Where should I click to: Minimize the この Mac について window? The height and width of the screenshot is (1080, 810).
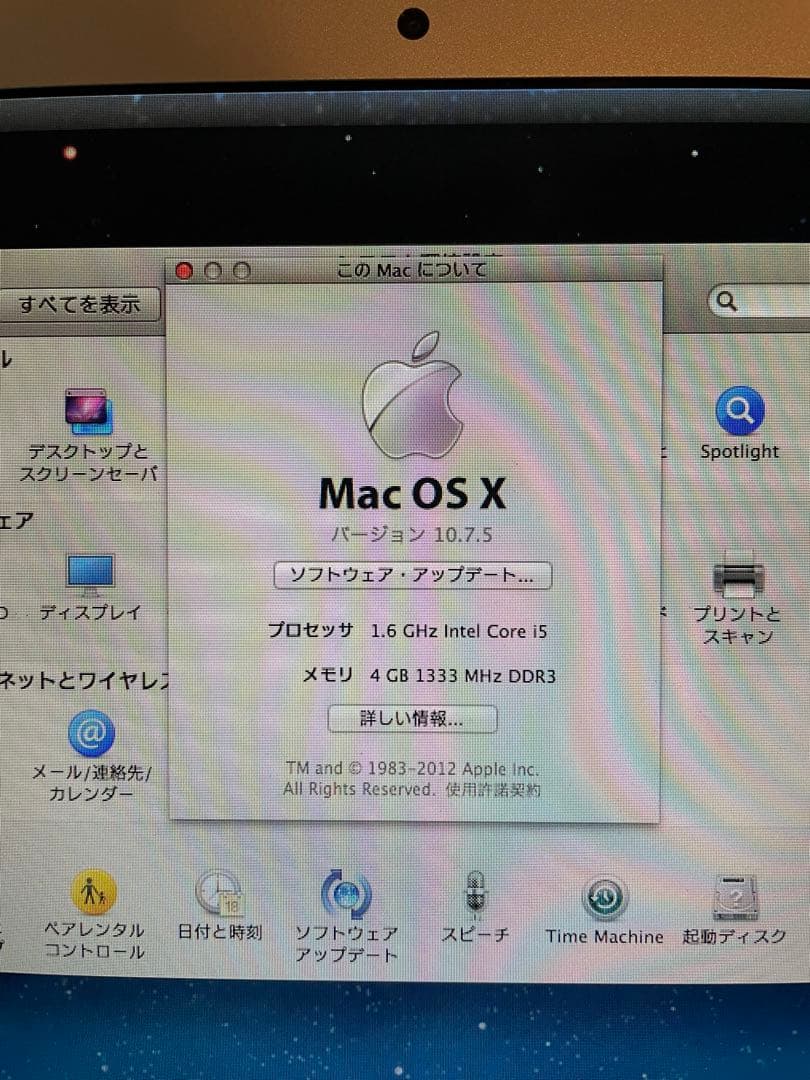click(212, 270)
